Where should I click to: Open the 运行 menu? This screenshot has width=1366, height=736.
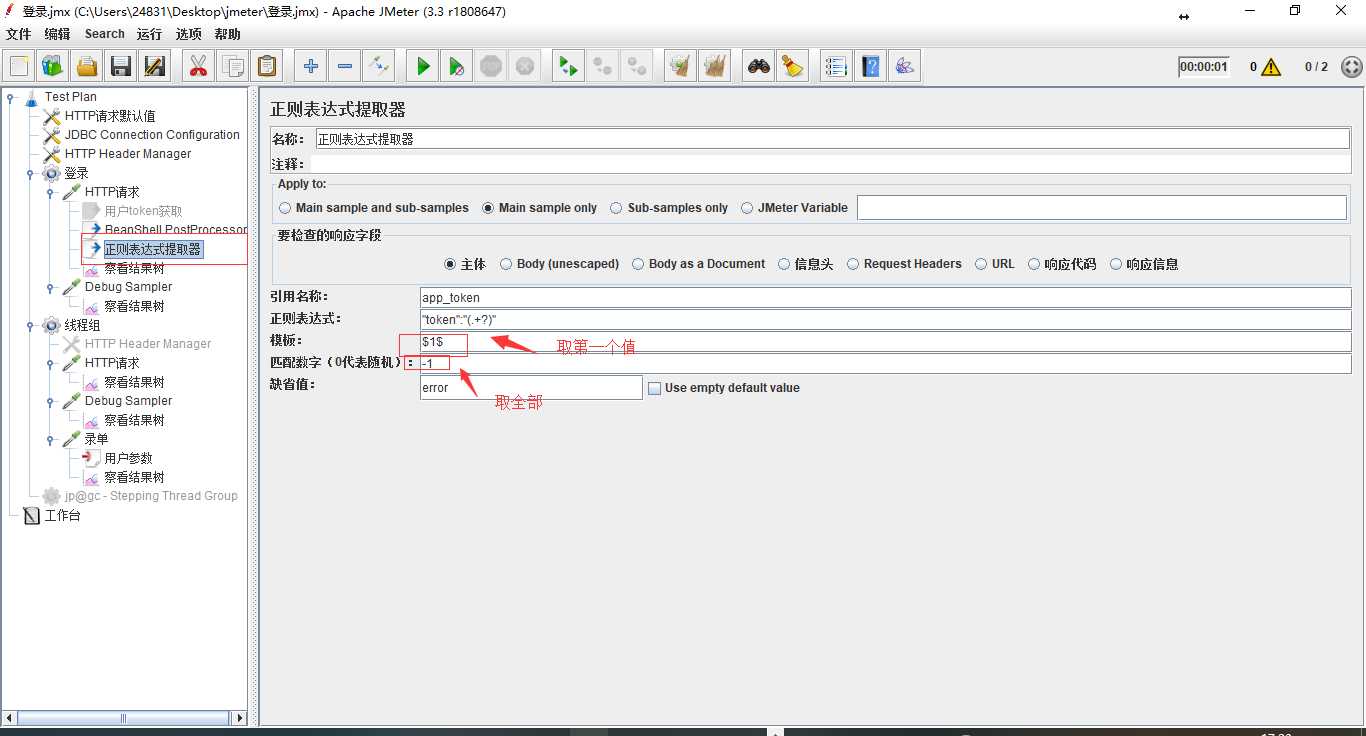(149, 34)
